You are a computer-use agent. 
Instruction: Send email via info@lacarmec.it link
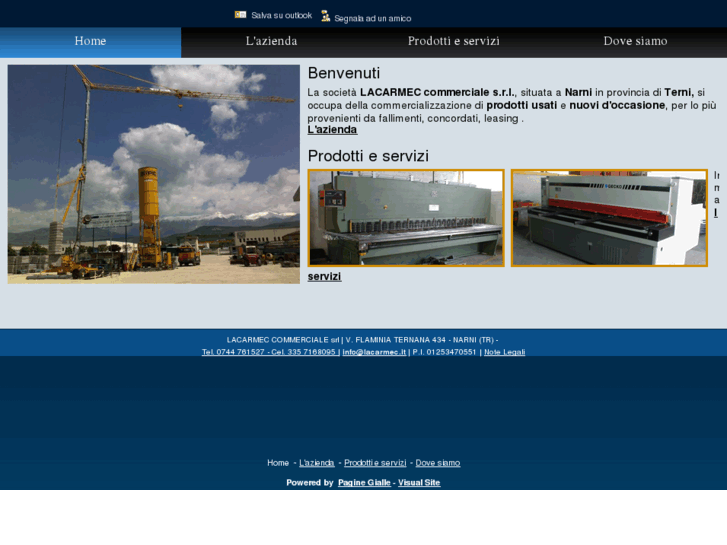pyautogui.click(x=374, y=352)
